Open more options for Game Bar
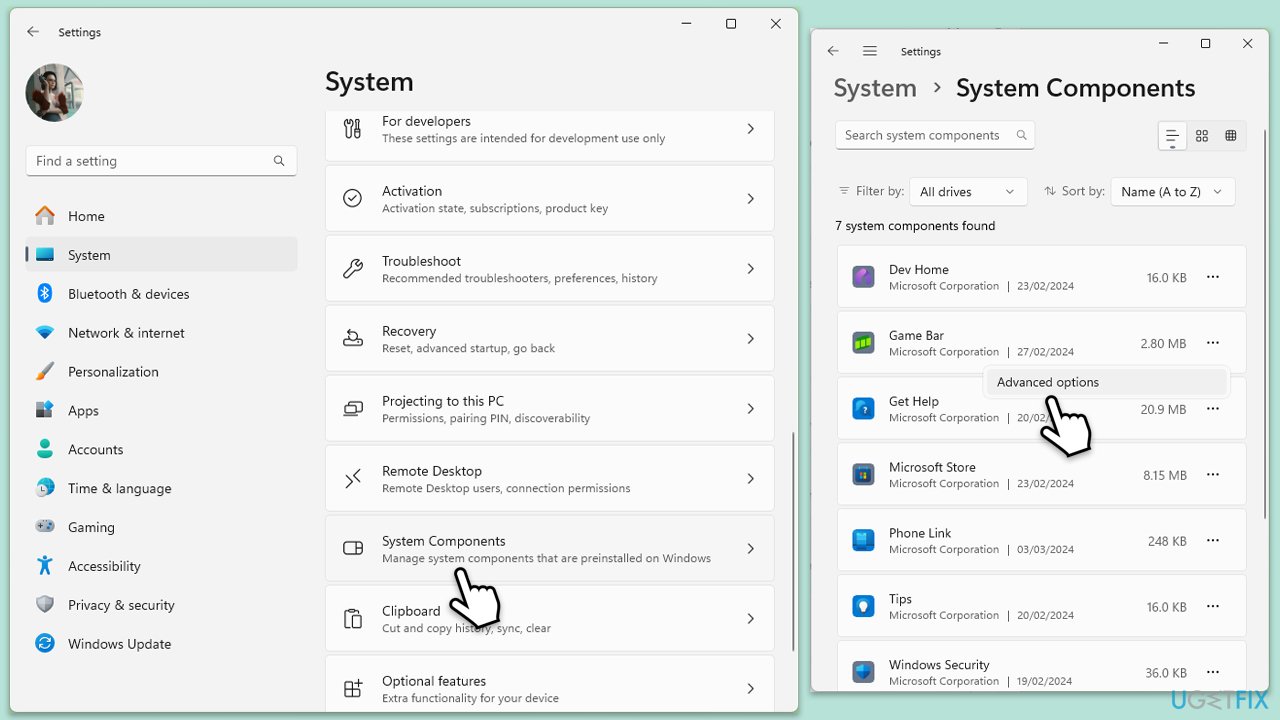The width and height of the screenshot is (1280, 720). [x=1213, y=343]
